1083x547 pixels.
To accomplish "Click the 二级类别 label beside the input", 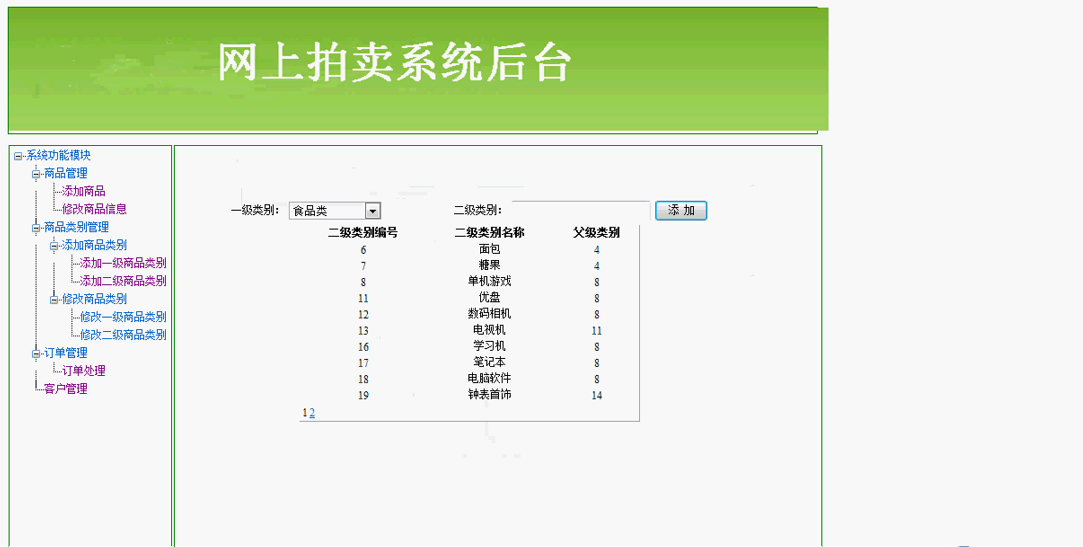I will point(478,211).
